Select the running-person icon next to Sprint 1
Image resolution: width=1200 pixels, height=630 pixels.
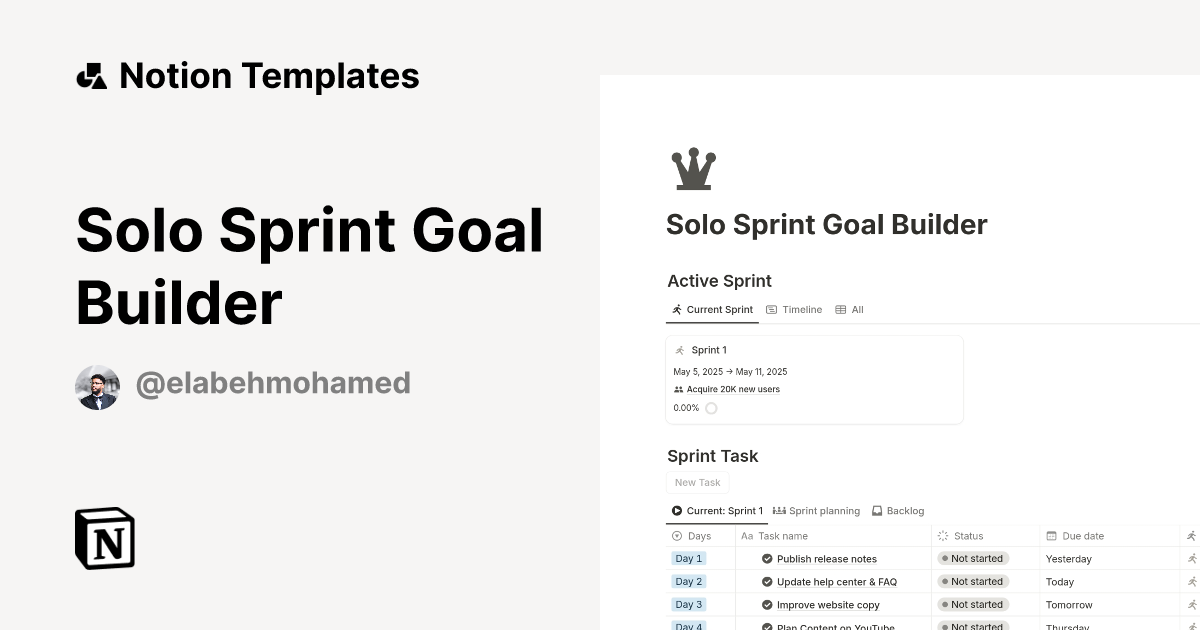click(x=680, y=350)
